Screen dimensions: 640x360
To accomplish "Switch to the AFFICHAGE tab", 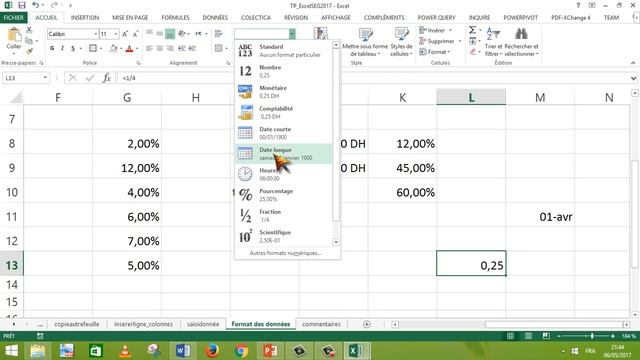I will (x=336, y=18).
